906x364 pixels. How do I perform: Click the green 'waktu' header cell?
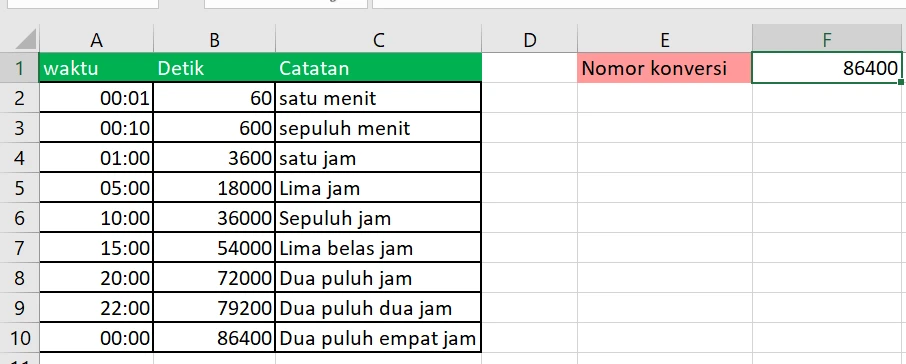[96, 68]
